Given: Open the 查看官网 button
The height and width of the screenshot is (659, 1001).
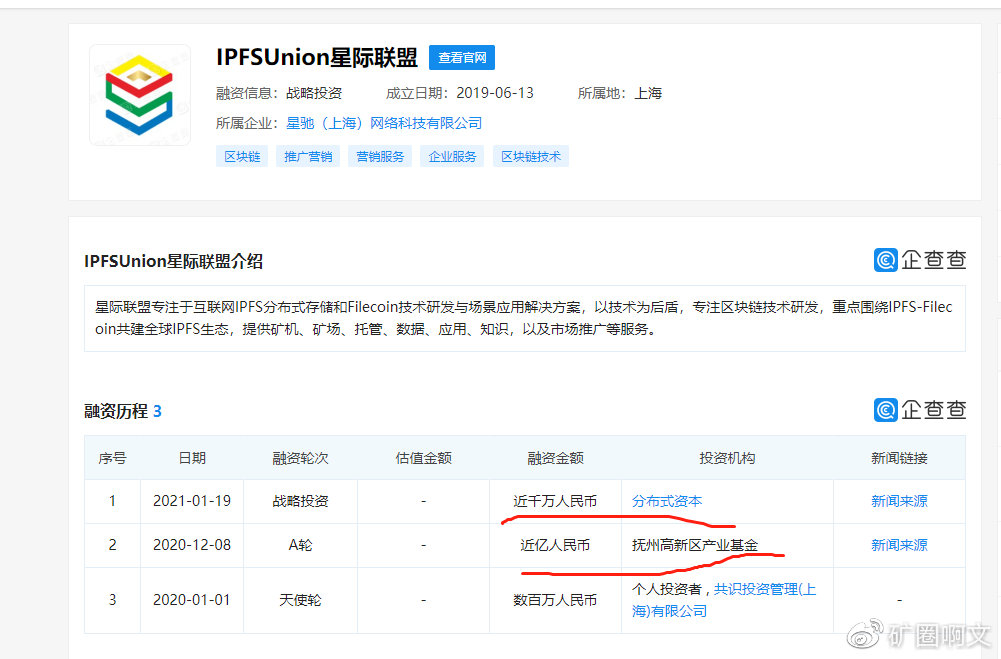Looking at the screenshot, I should tap(462, 57).
